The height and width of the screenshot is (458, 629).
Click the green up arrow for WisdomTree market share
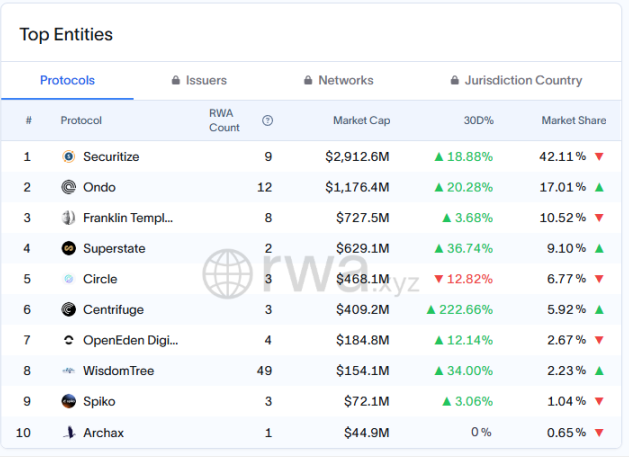(x=599, y=371)
